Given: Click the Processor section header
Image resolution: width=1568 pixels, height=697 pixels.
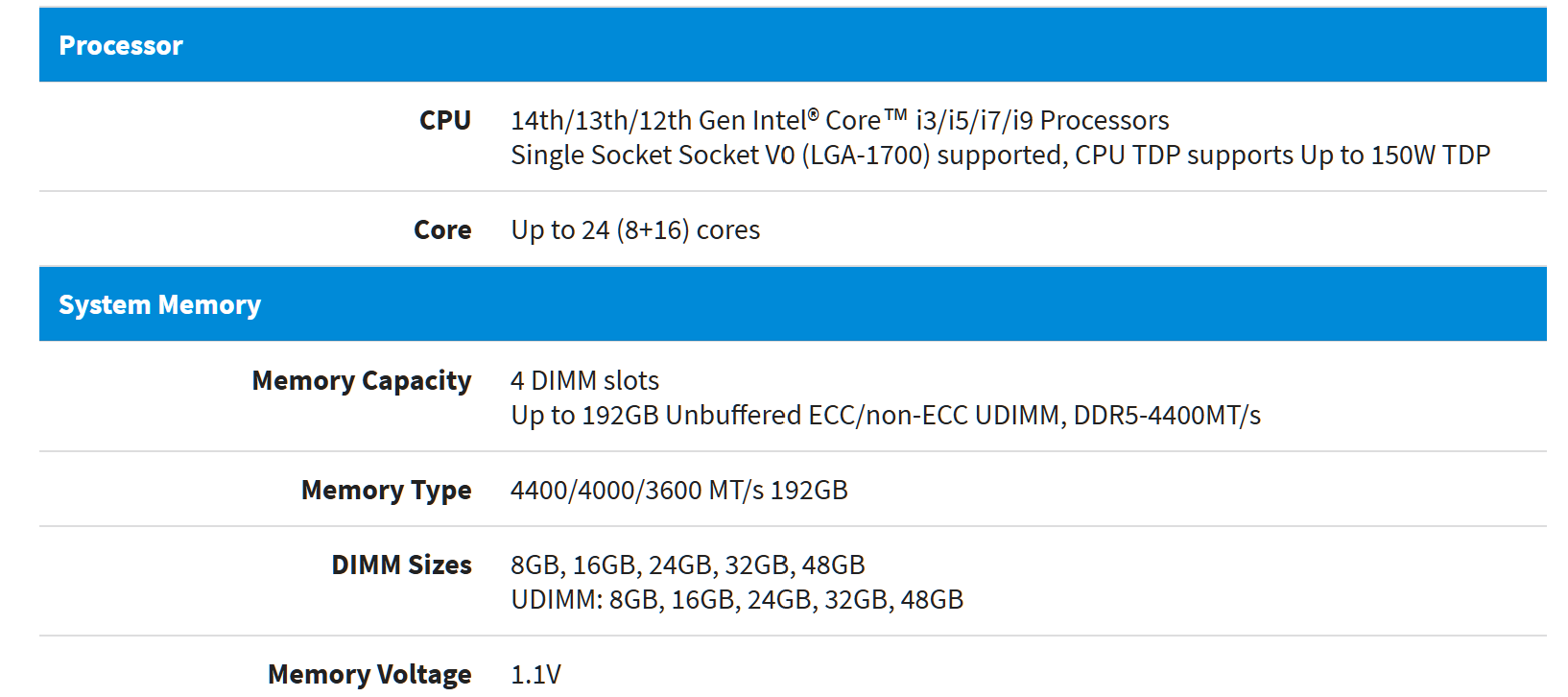Looking at the screenshot, I should click(x=121, y=45).
